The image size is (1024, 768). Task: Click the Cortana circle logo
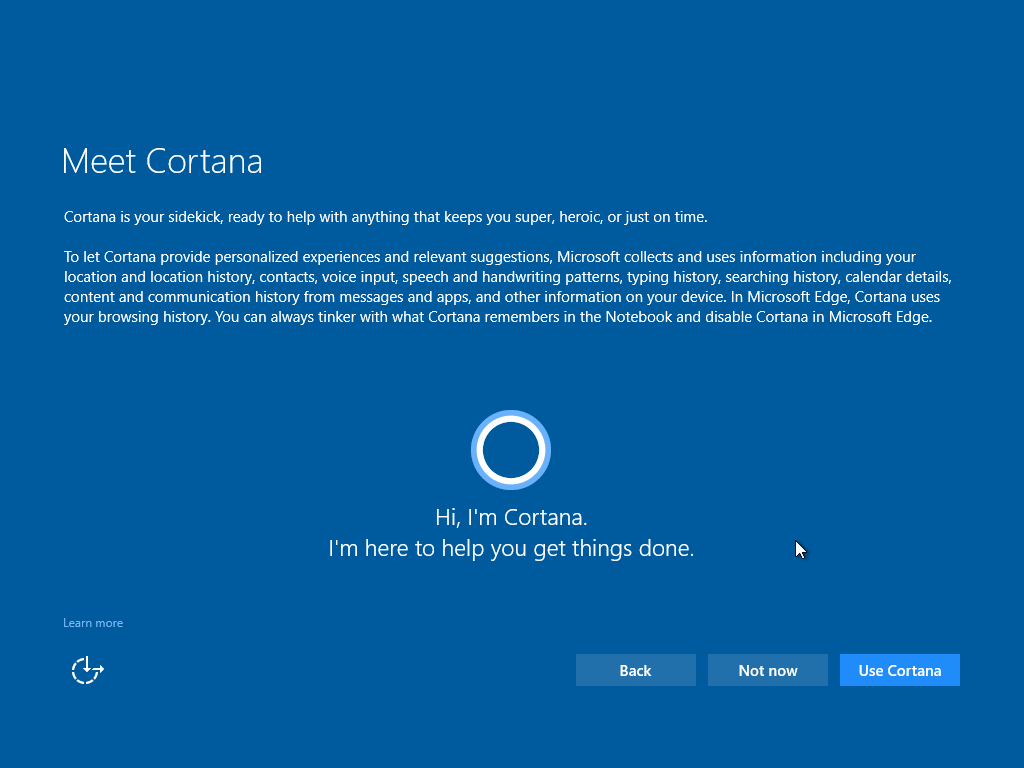click(x=511, y=450)
